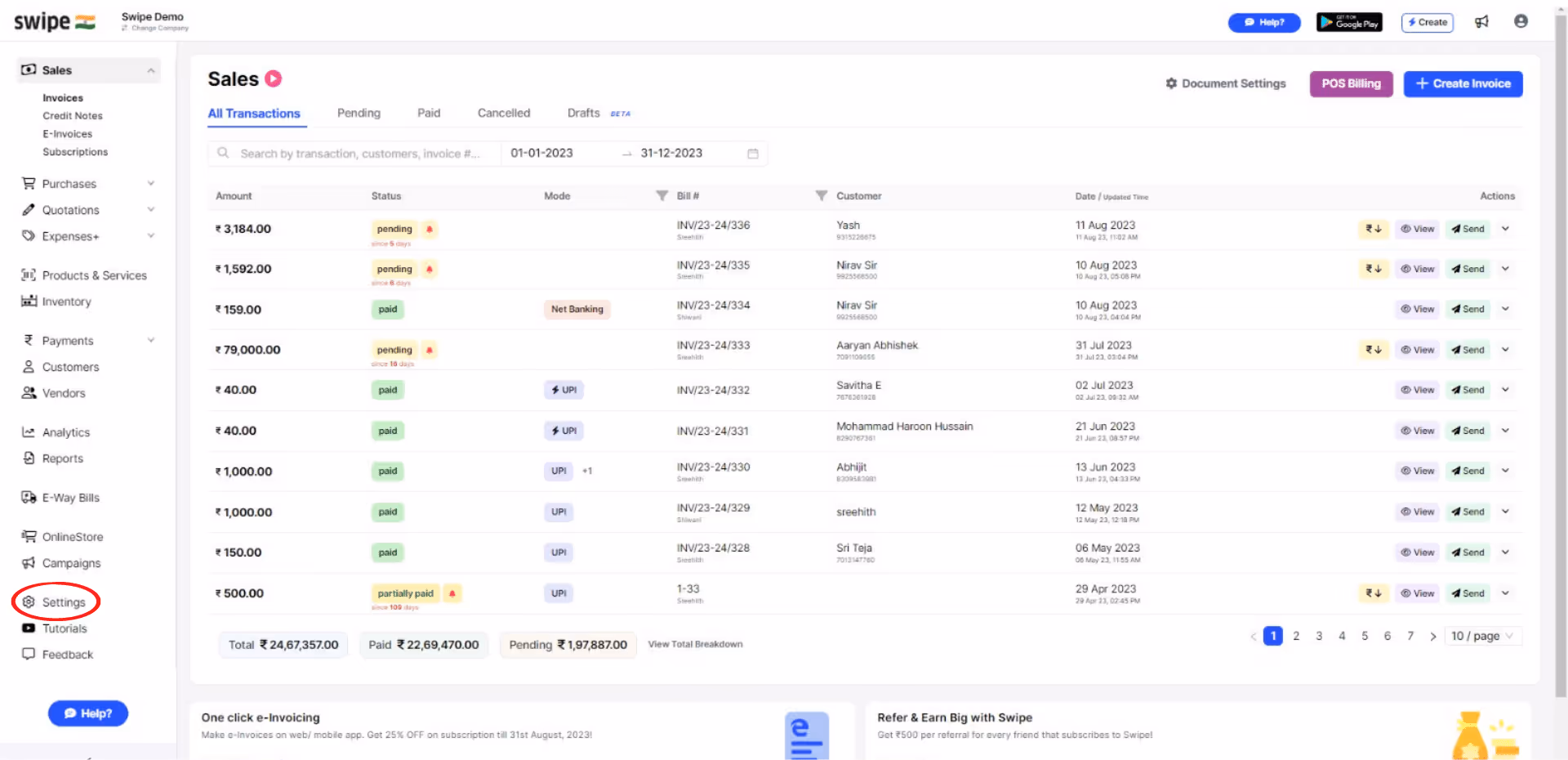The width and height of the screenshot is (1568, 760).
Task: View invoice INV/23-24/332
Action: point(1417,390)
